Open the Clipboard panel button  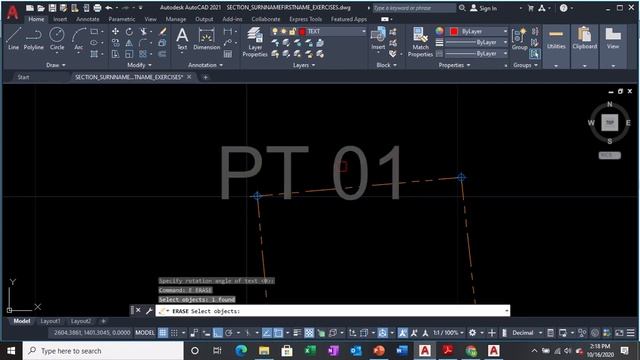pos(584,47)
